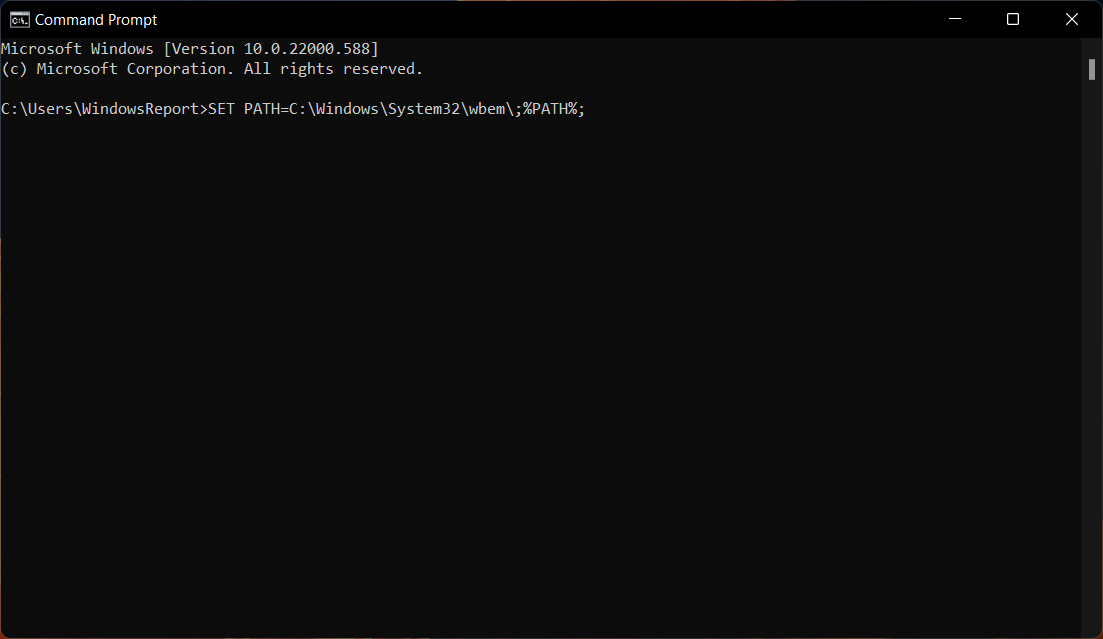Click the Command Prompt icon in the title bar

tap(17, 19)
